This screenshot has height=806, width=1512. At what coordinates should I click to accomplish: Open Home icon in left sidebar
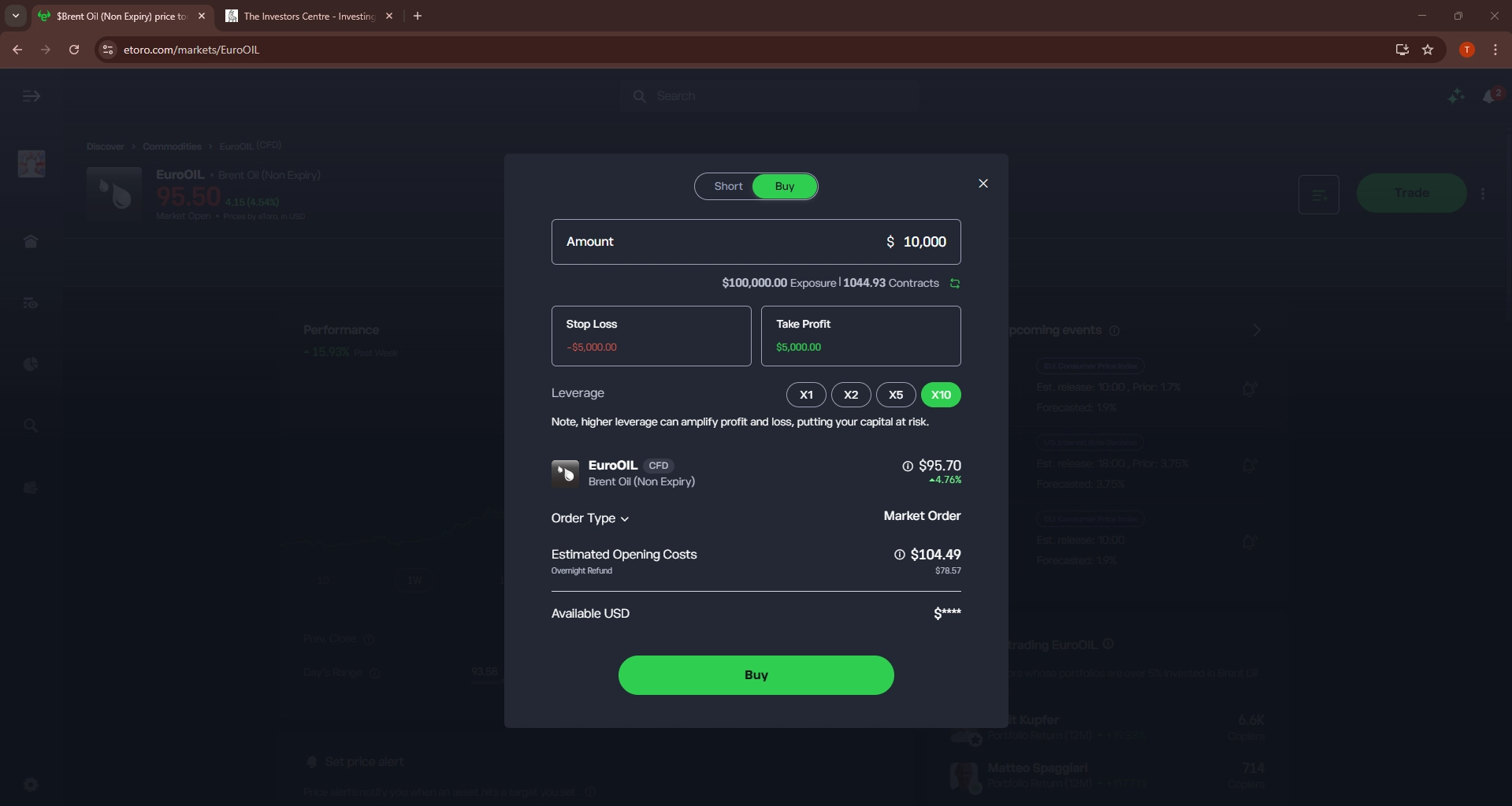pos(31,242)
